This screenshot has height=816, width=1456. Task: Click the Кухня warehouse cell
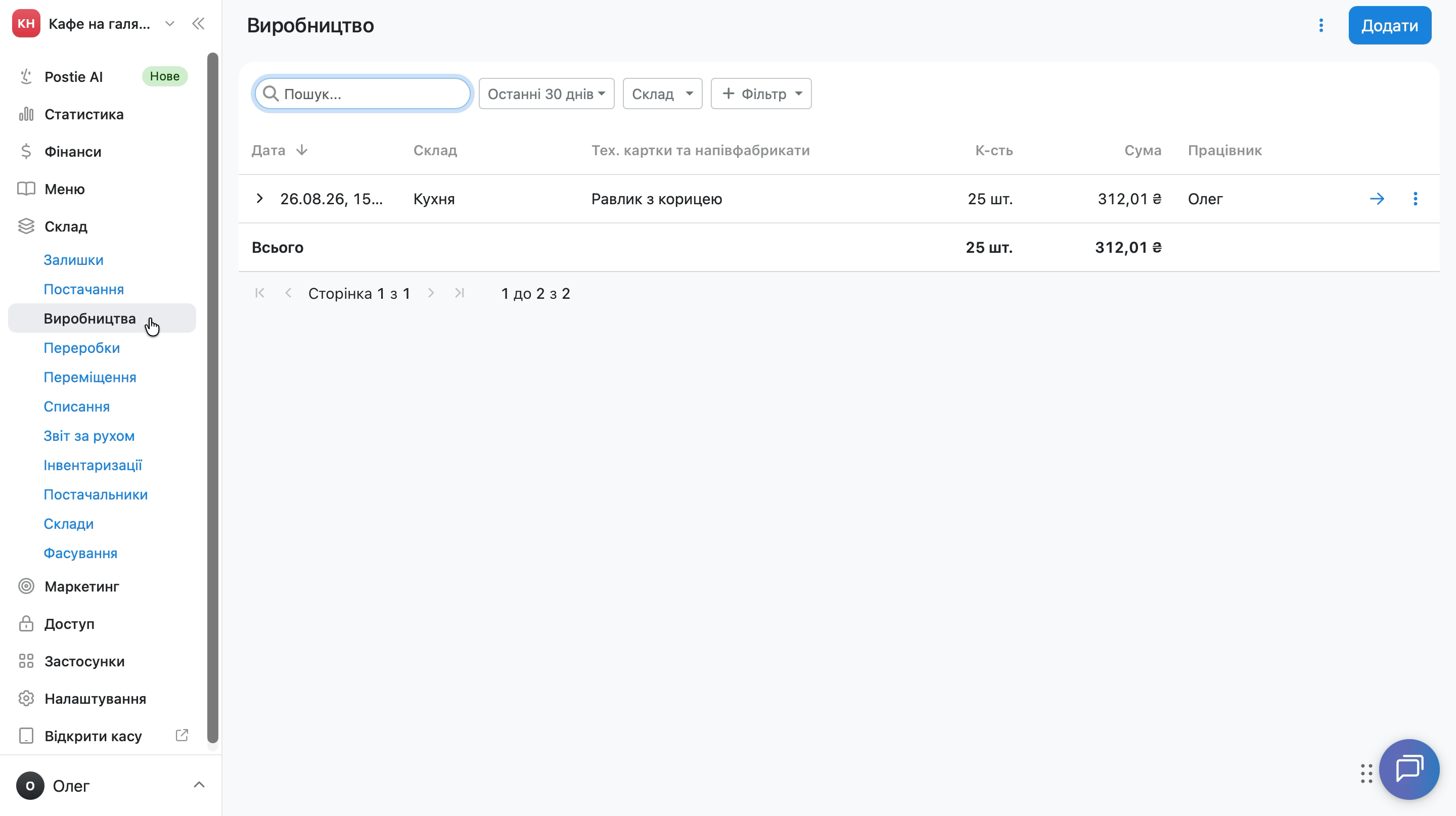[x=434, y=199]
